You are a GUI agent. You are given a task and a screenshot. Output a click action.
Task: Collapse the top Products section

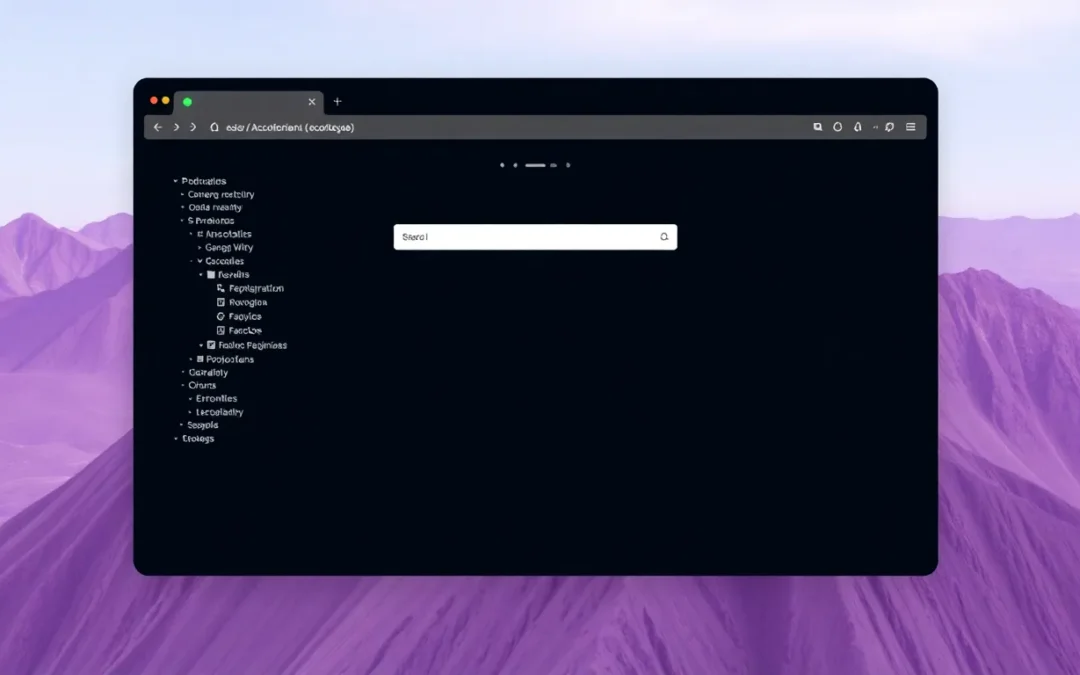(176, 181)
